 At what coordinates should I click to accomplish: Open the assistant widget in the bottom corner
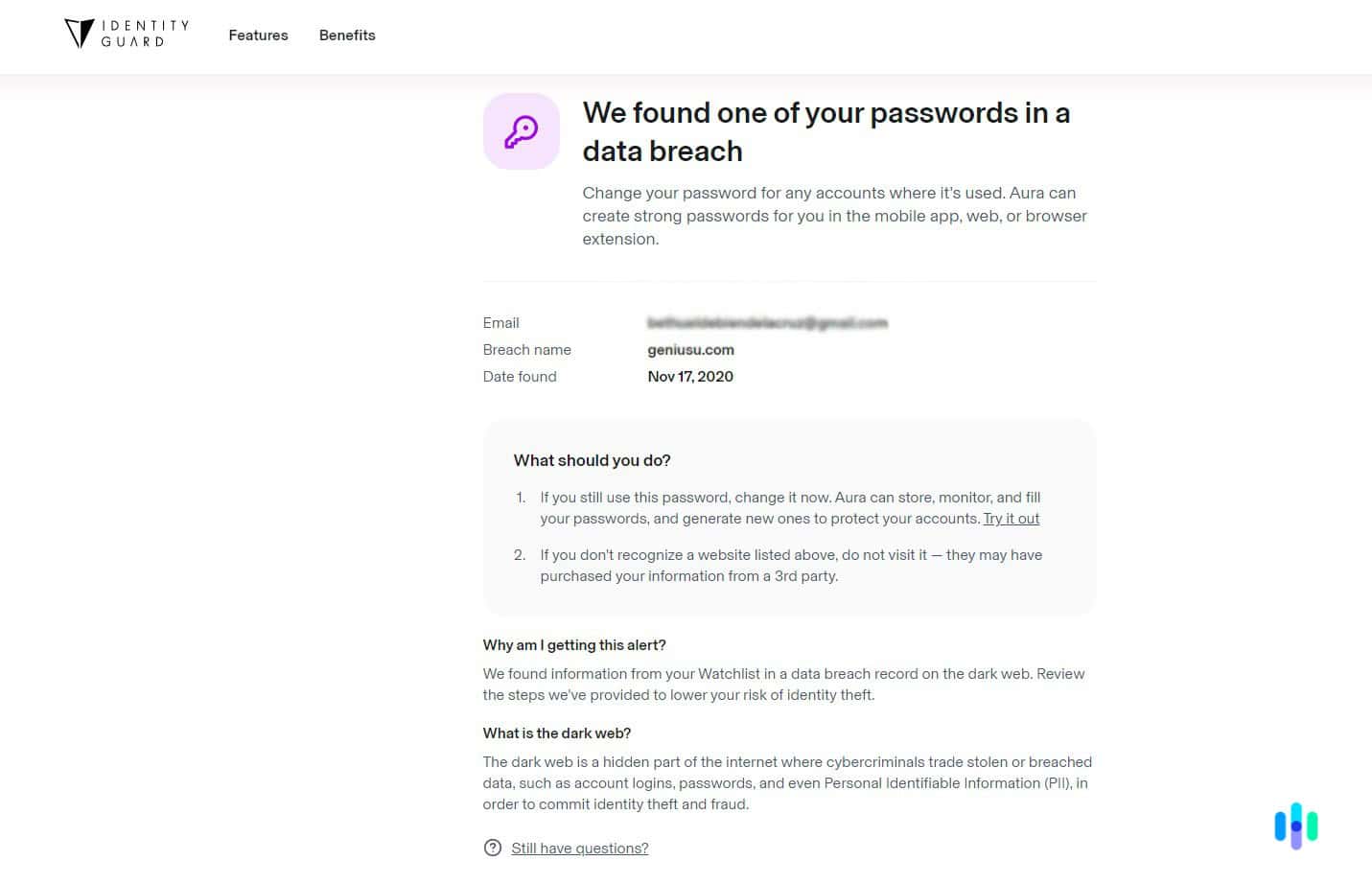[x=1296, y=825]
